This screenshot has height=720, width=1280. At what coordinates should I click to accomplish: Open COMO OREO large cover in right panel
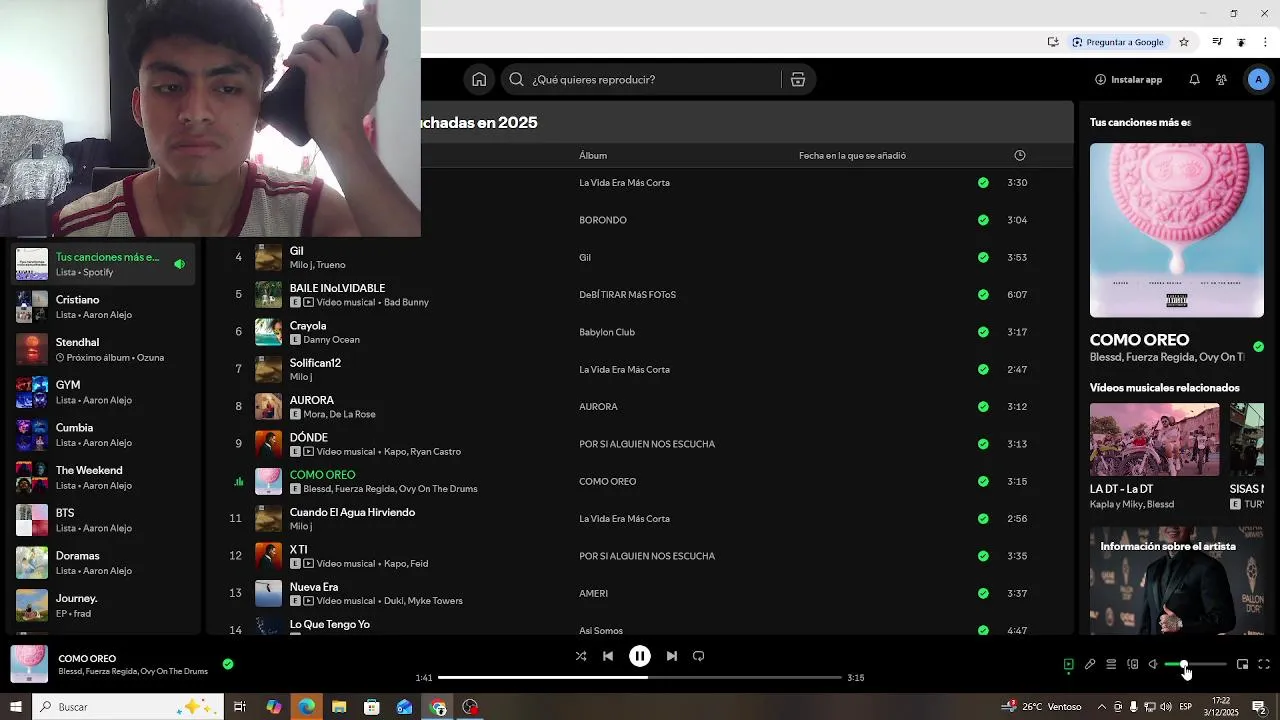pos(1177,230)
